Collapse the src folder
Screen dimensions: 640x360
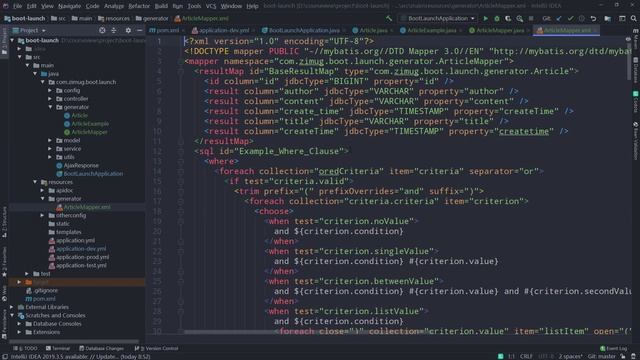(20, 57)
